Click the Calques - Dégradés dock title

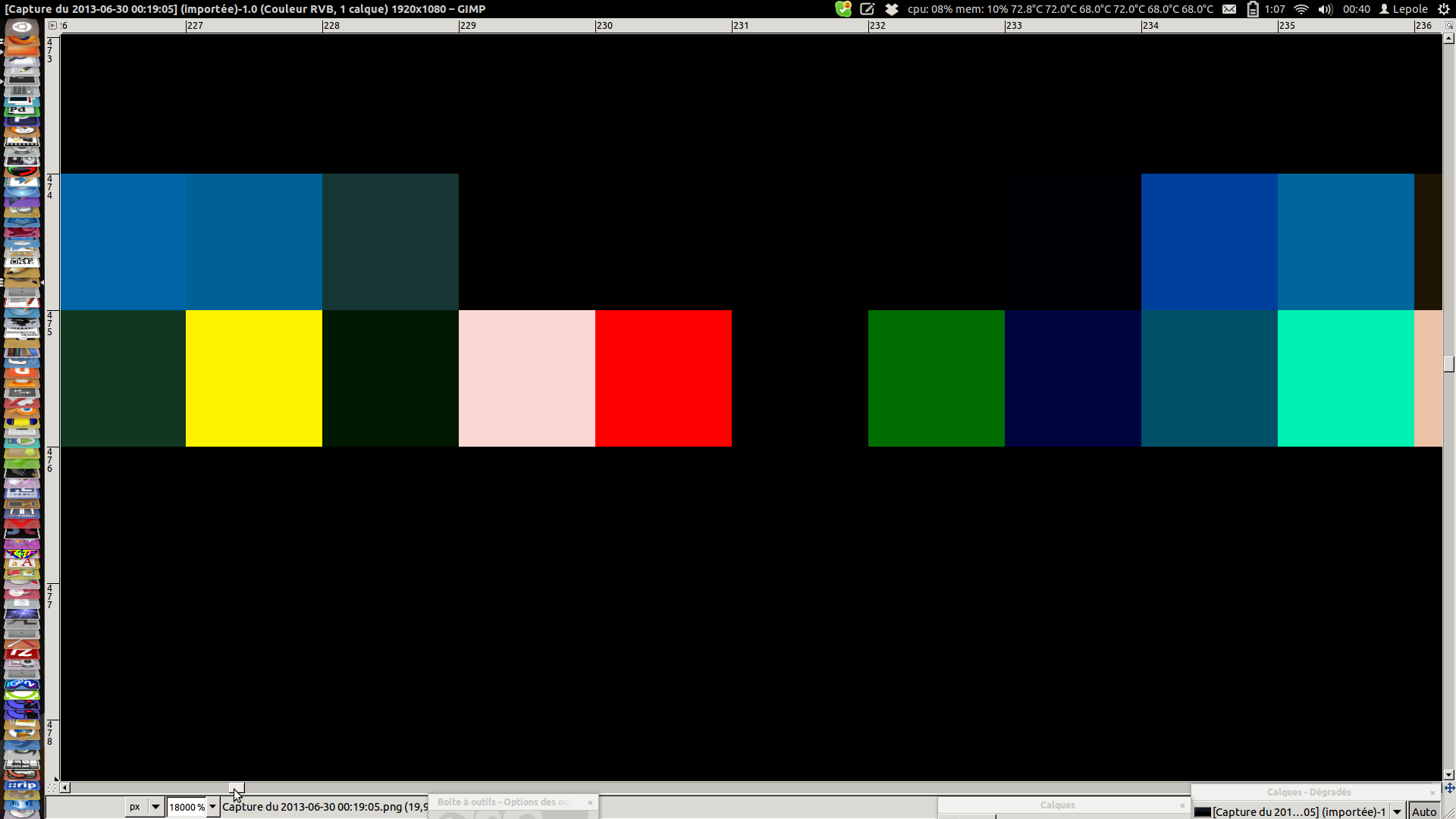click(1308, 792)
